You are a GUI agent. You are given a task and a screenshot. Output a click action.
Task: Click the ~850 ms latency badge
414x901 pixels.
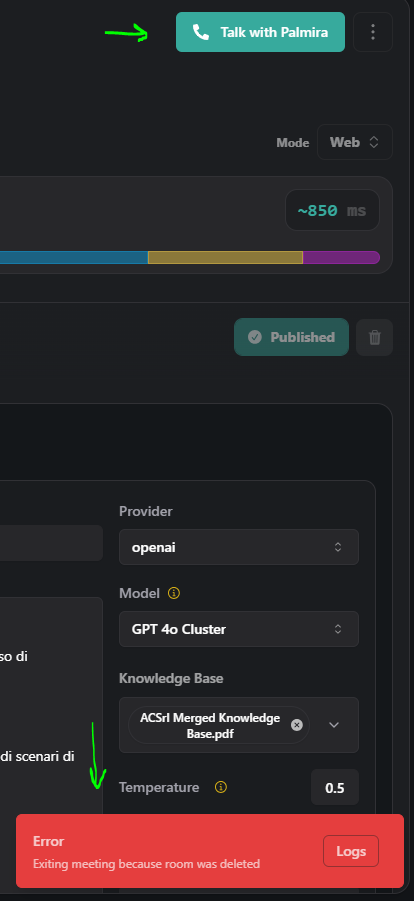[332, 210]
